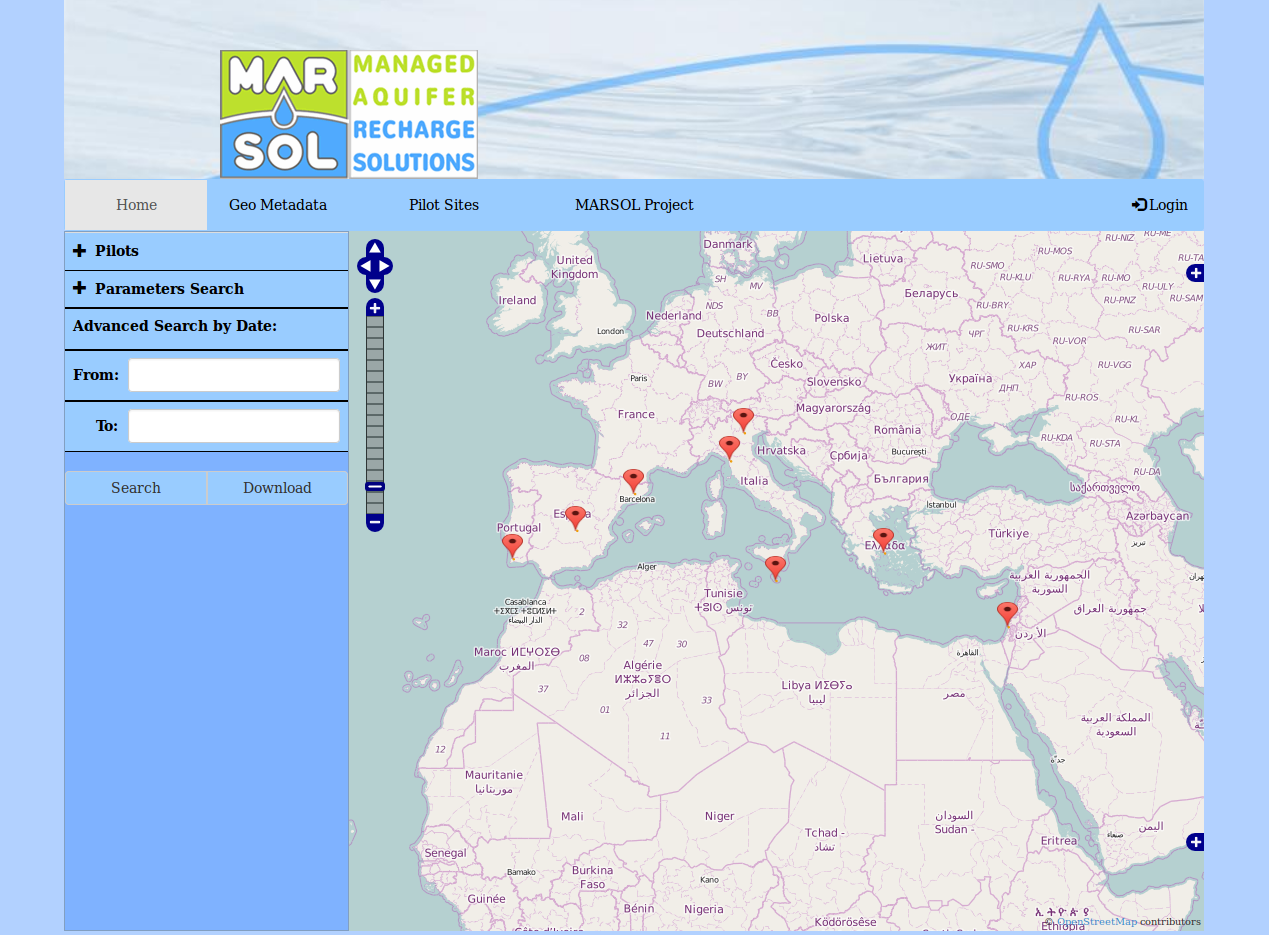Image resolution: width=1269 pixels, height=935 pixels.
Task: Open the OpenStreetMap attribution link
Action: 1097,922
